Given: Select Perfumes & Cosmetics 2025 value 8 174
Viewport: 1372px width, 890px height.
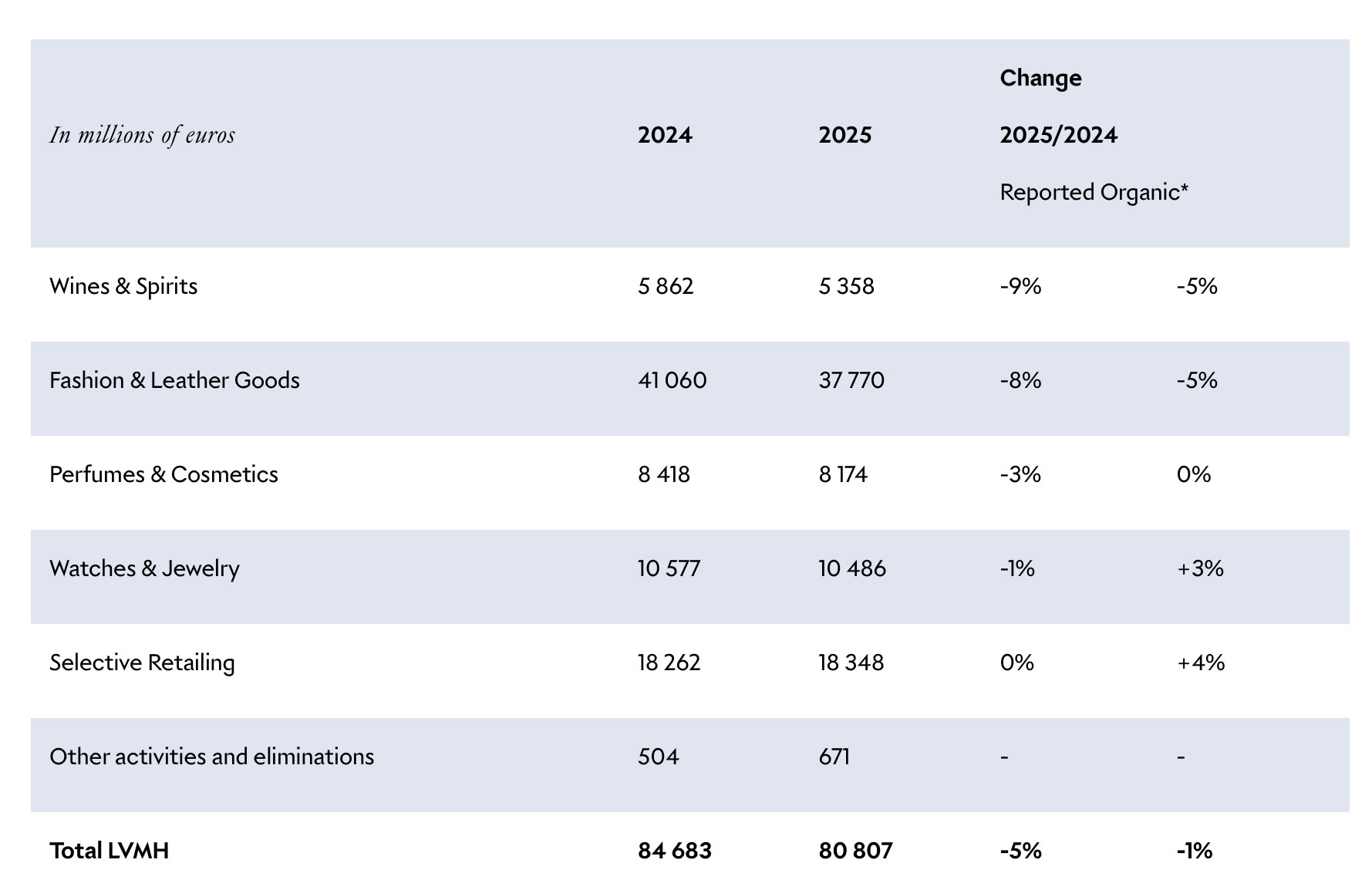Looking at the screenshot, I should [843, 474].
